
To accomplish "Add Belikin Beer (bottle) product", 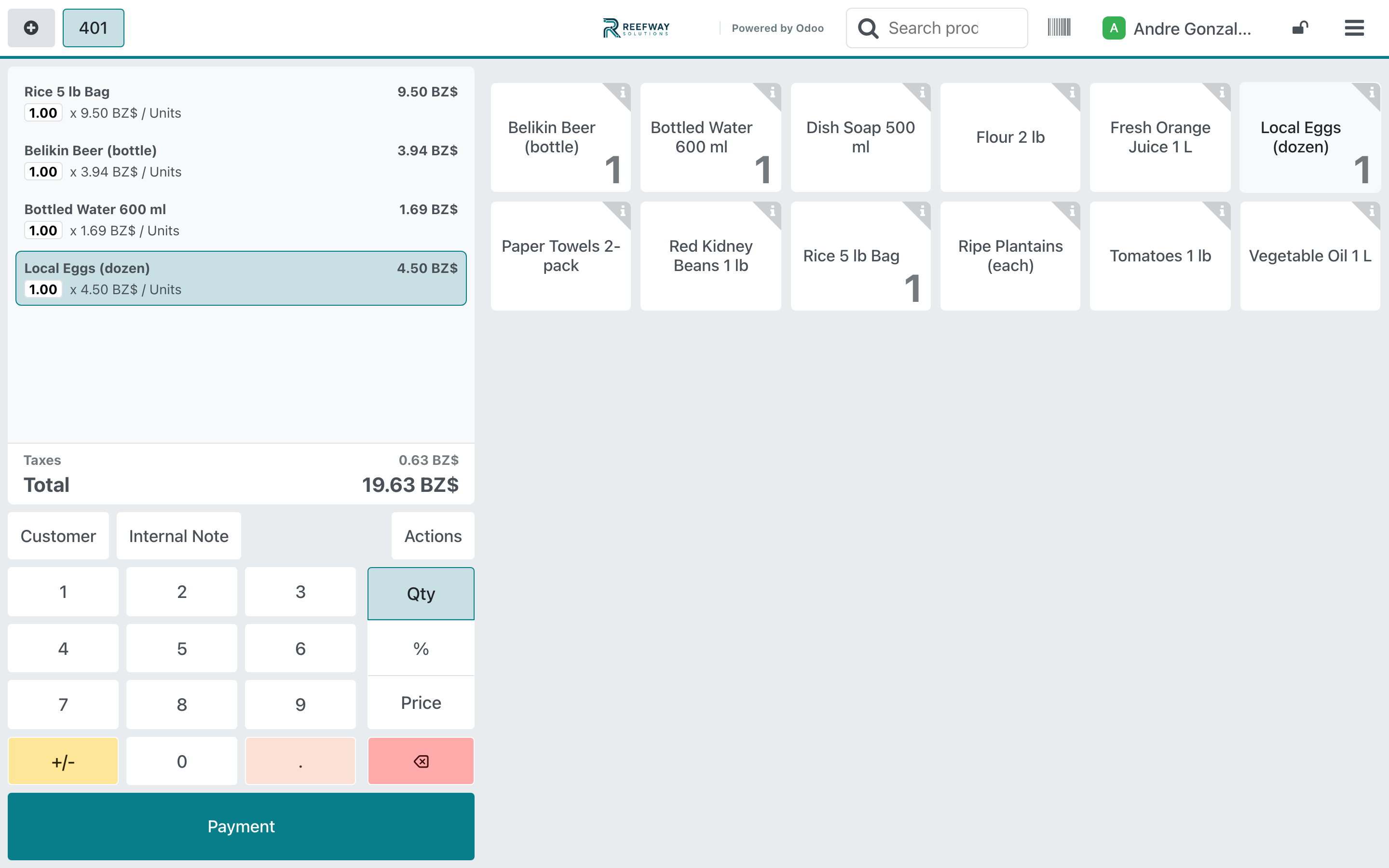I will [x=560, y=137].
